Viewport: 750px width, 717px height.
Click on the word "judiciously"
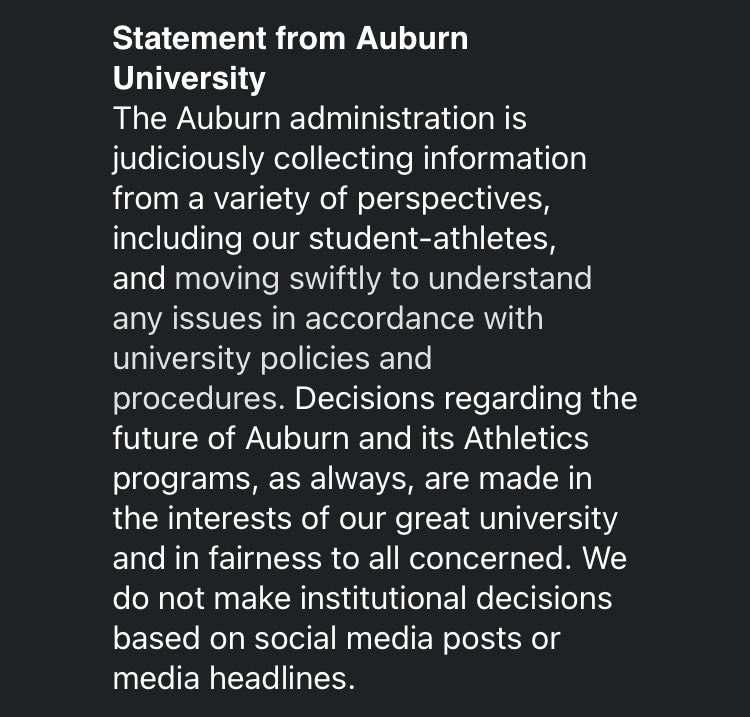tap(188, 160)
